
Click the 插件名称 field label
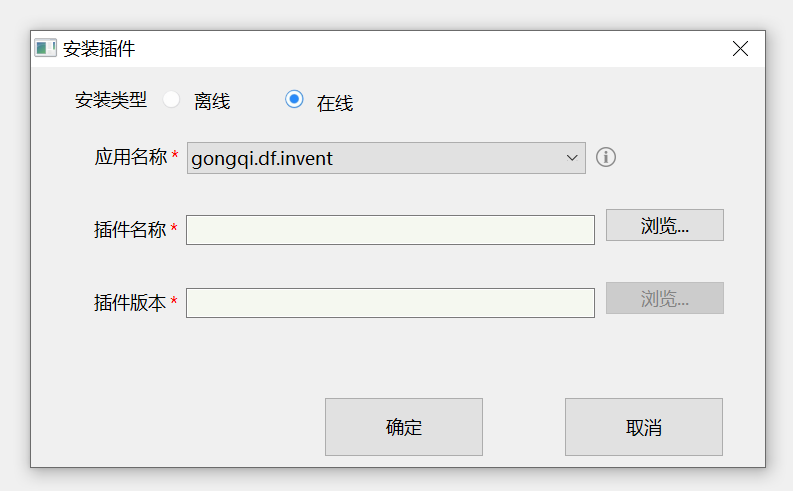click(x=130, y=229)
